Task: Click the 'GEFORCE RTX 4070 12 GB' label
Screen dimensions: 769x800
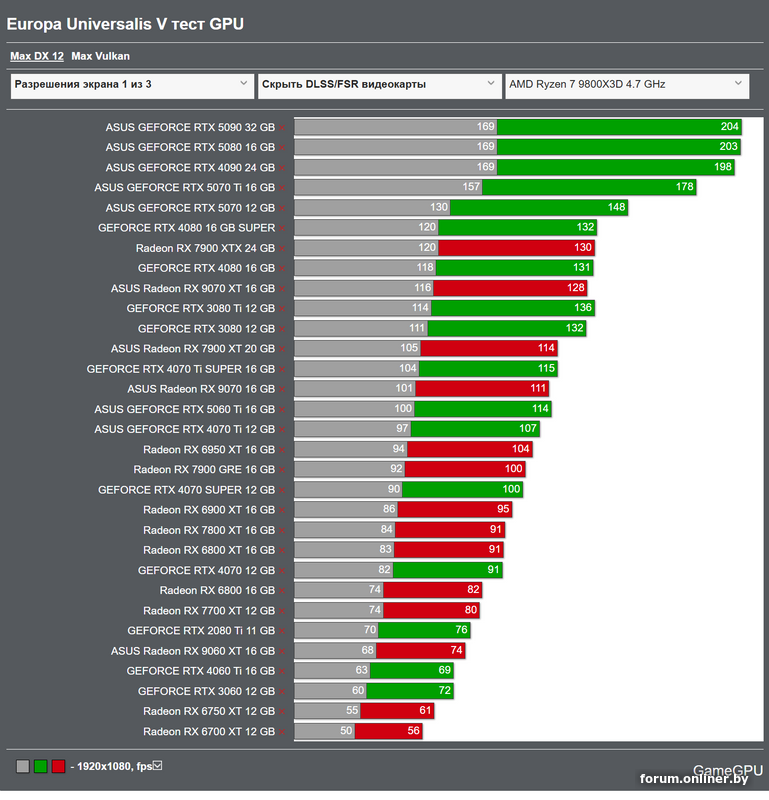Action: tap(206, 570)
